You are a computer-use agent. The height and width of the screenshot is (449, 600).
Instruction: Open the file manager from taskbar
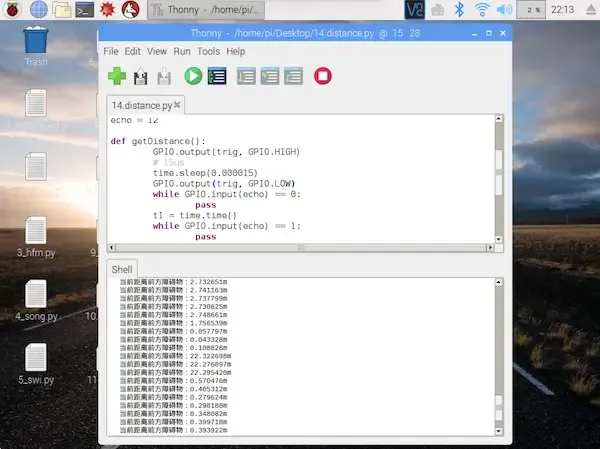[x=62, y=10]
